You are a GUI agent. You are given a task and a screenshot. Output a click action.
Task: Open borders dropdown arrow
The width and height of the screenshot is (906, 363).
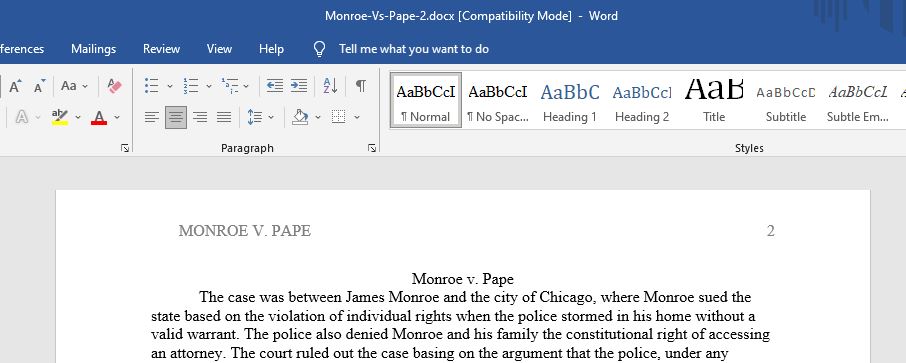[x=357, y=117]
